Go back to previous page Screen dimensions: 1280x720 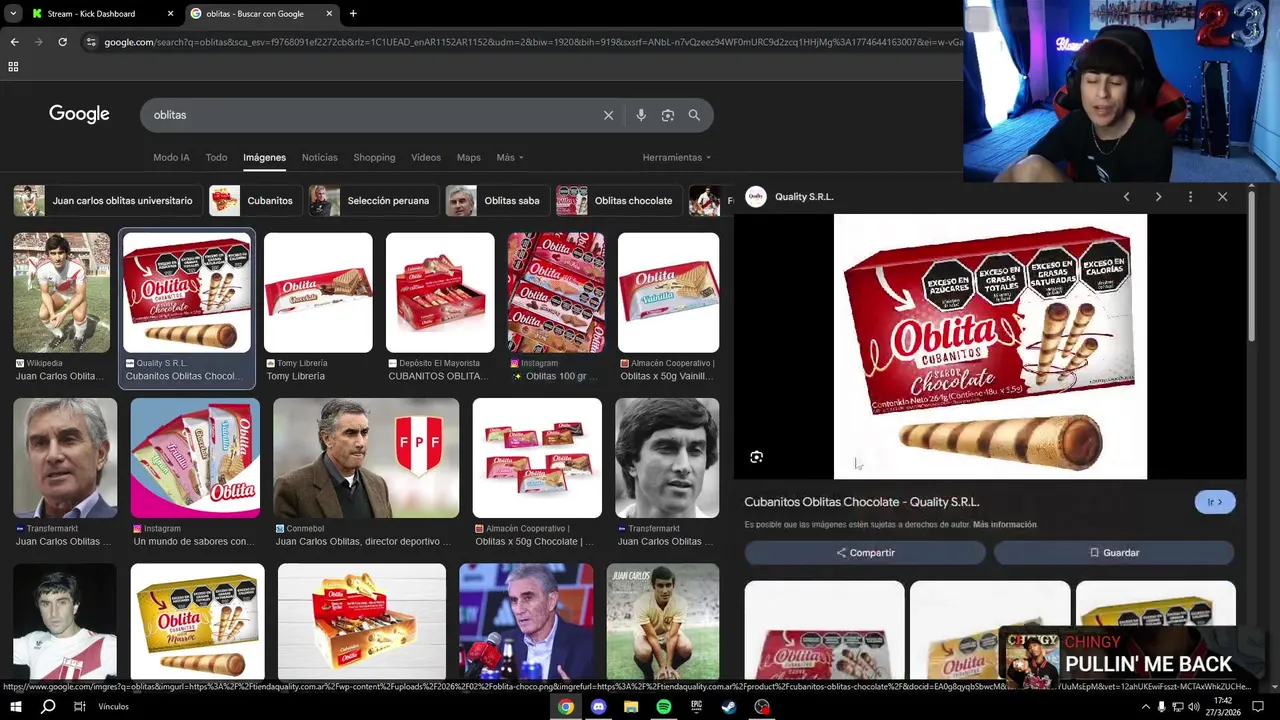[x=14, y=42]
